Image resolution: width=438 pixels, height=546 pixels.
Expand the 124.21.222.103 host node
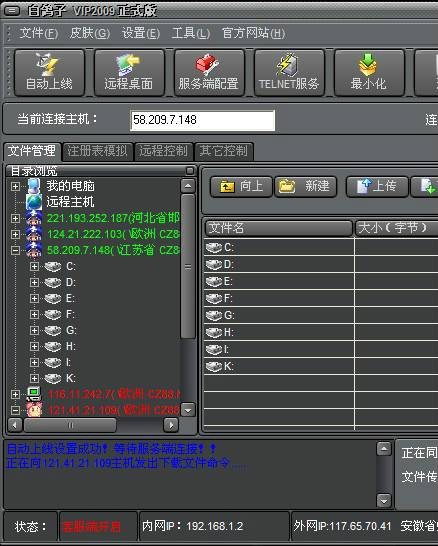15,234
